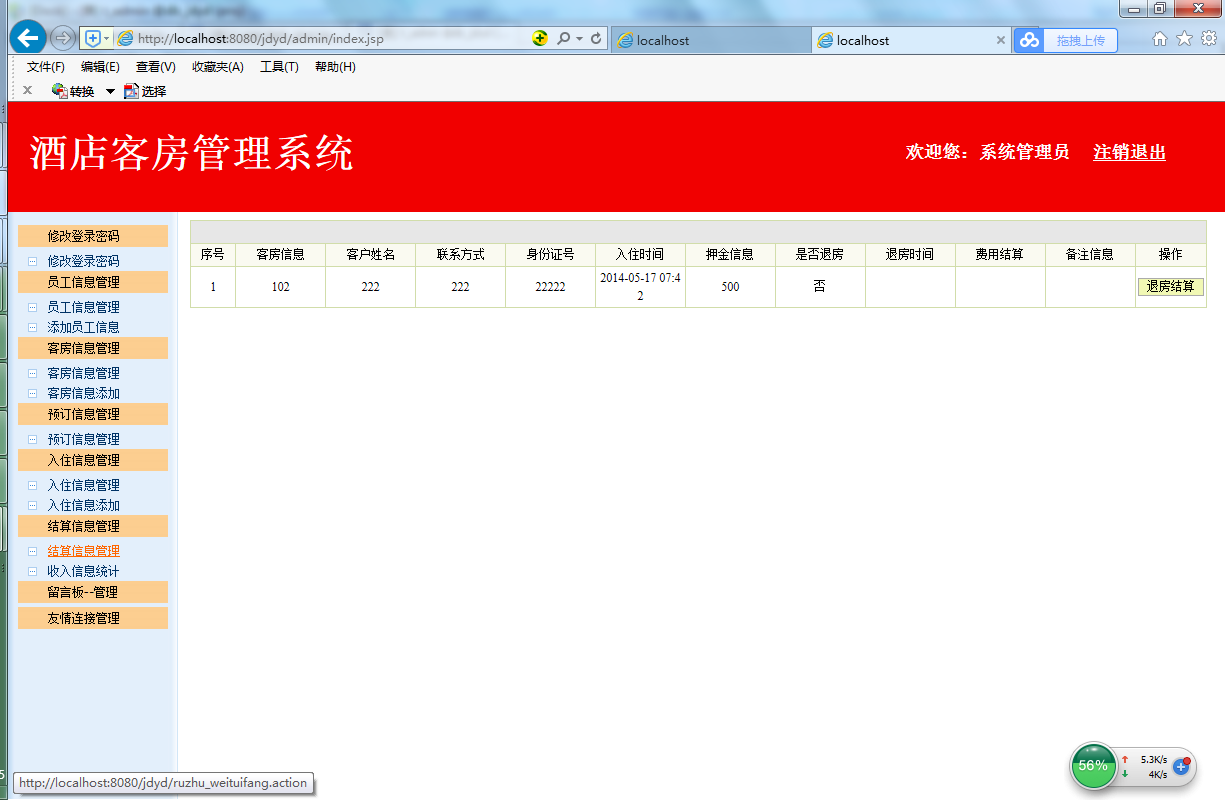The height and width of the screenshot is (800, 1225).
Task: Click the search magnifier in address bar
Action: click(x=563, y=39)
